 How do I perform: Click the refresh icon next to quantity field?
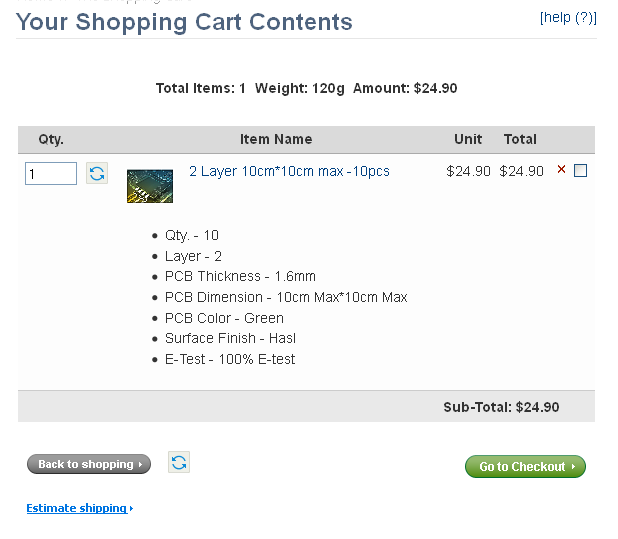click(x=97, y=173)
